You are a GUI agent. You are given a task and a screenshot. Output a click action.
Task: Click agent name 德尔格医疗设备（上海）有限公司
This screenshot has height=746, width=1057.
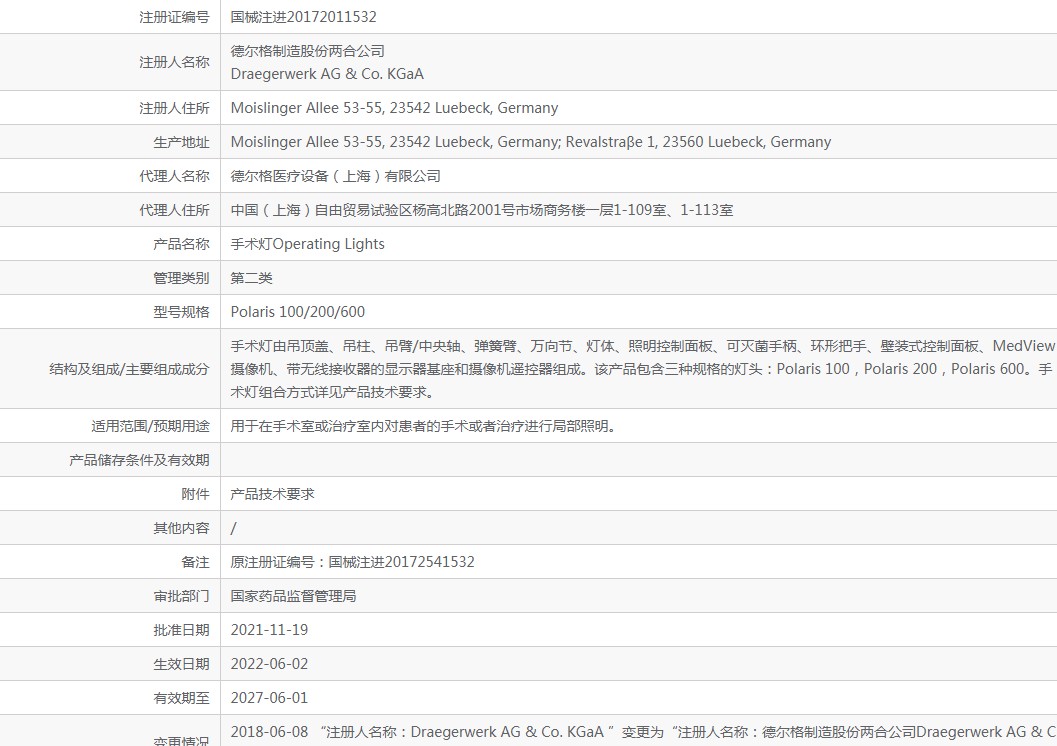[336, 176]
